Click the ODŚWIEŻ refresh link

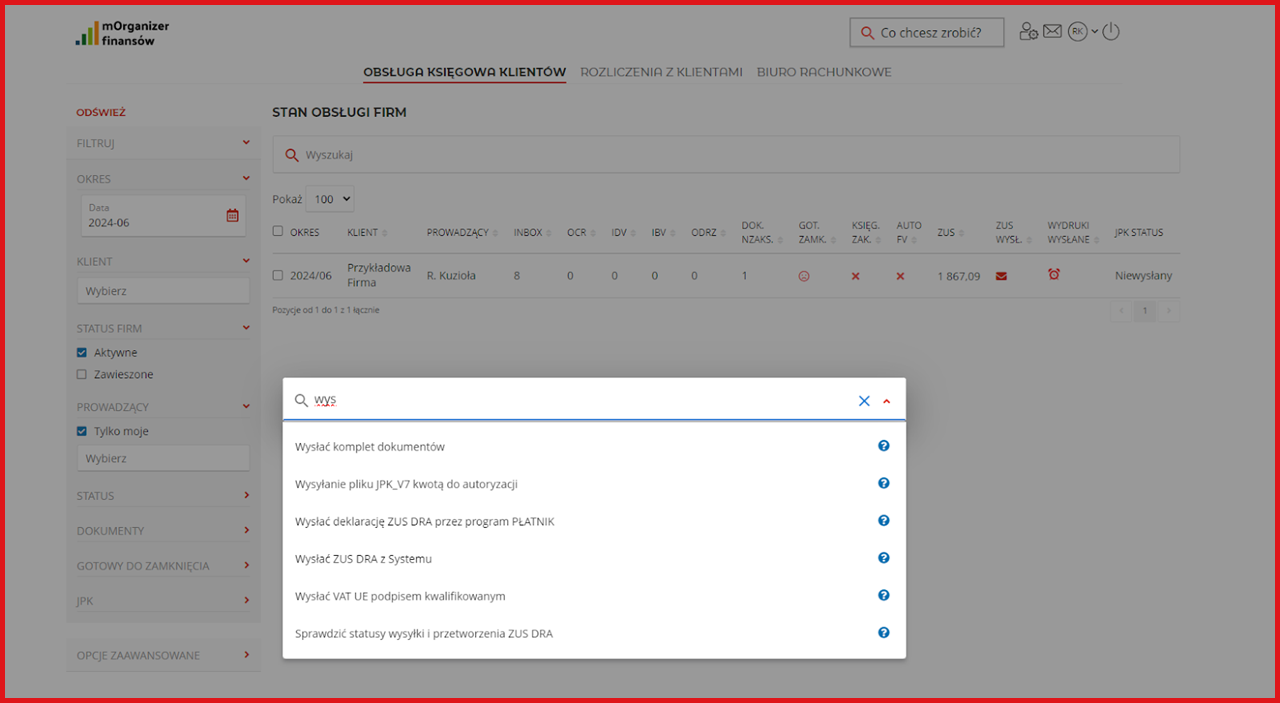(x=101, y=113)
